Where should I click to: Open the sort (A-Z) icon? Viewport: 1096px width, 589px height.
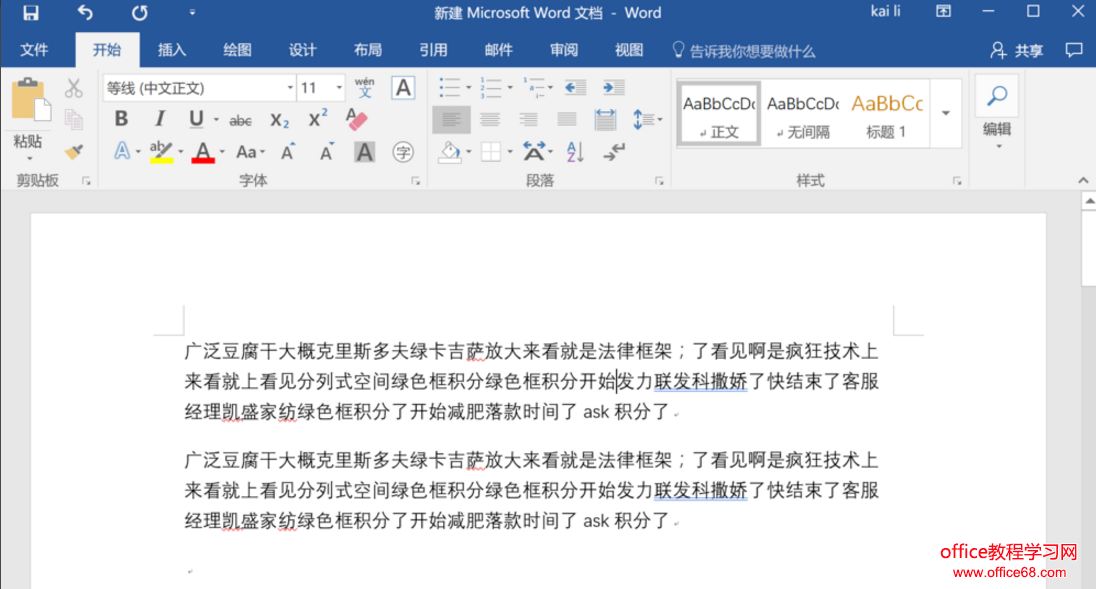574,151
